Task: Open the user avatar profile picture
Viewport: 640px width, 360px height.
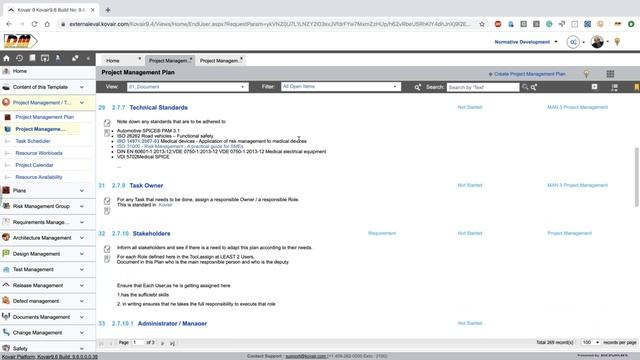Action: coord(597,42)
